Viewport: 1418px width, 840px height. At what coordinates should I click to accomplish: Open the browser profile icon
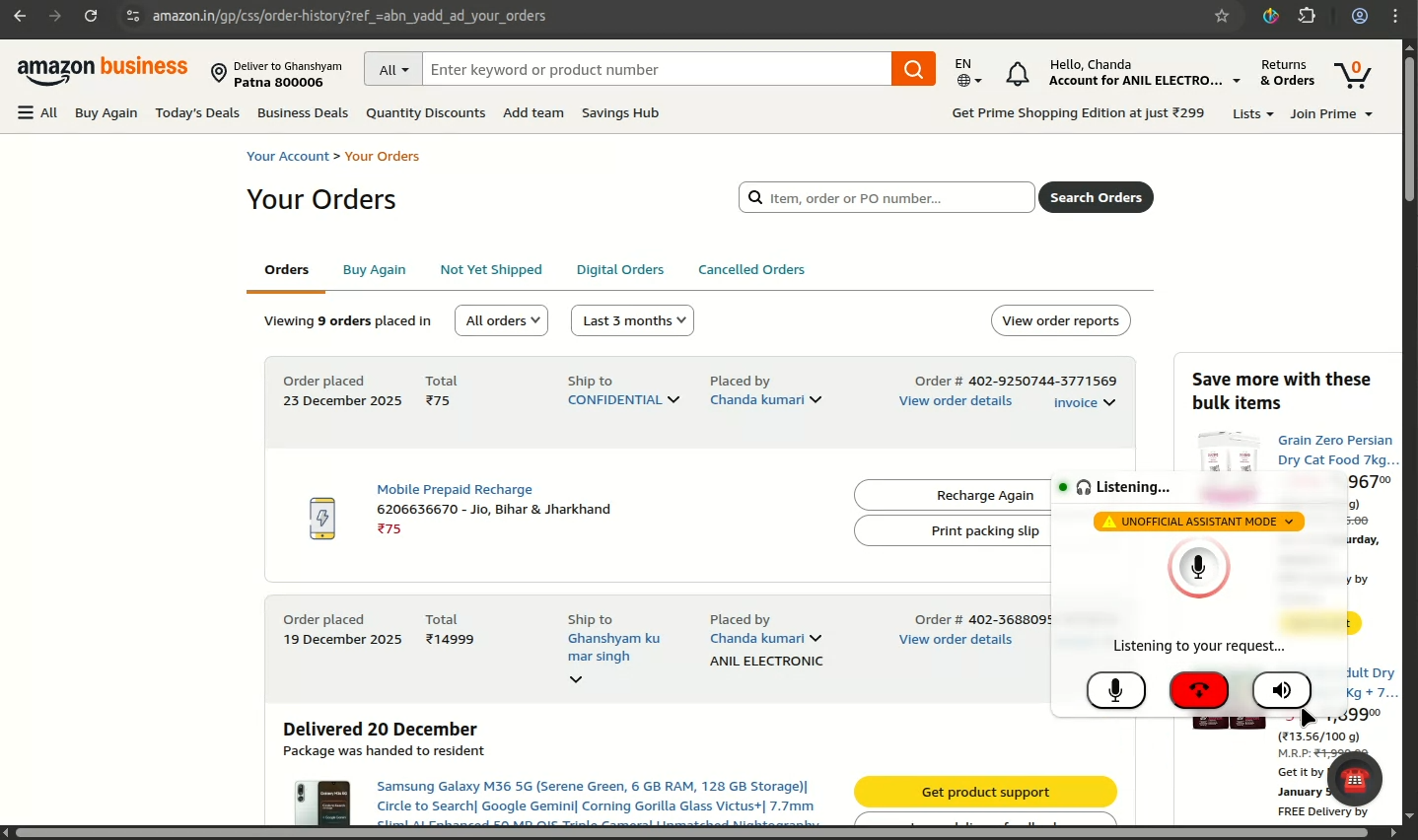click(x=1361, y=16)
